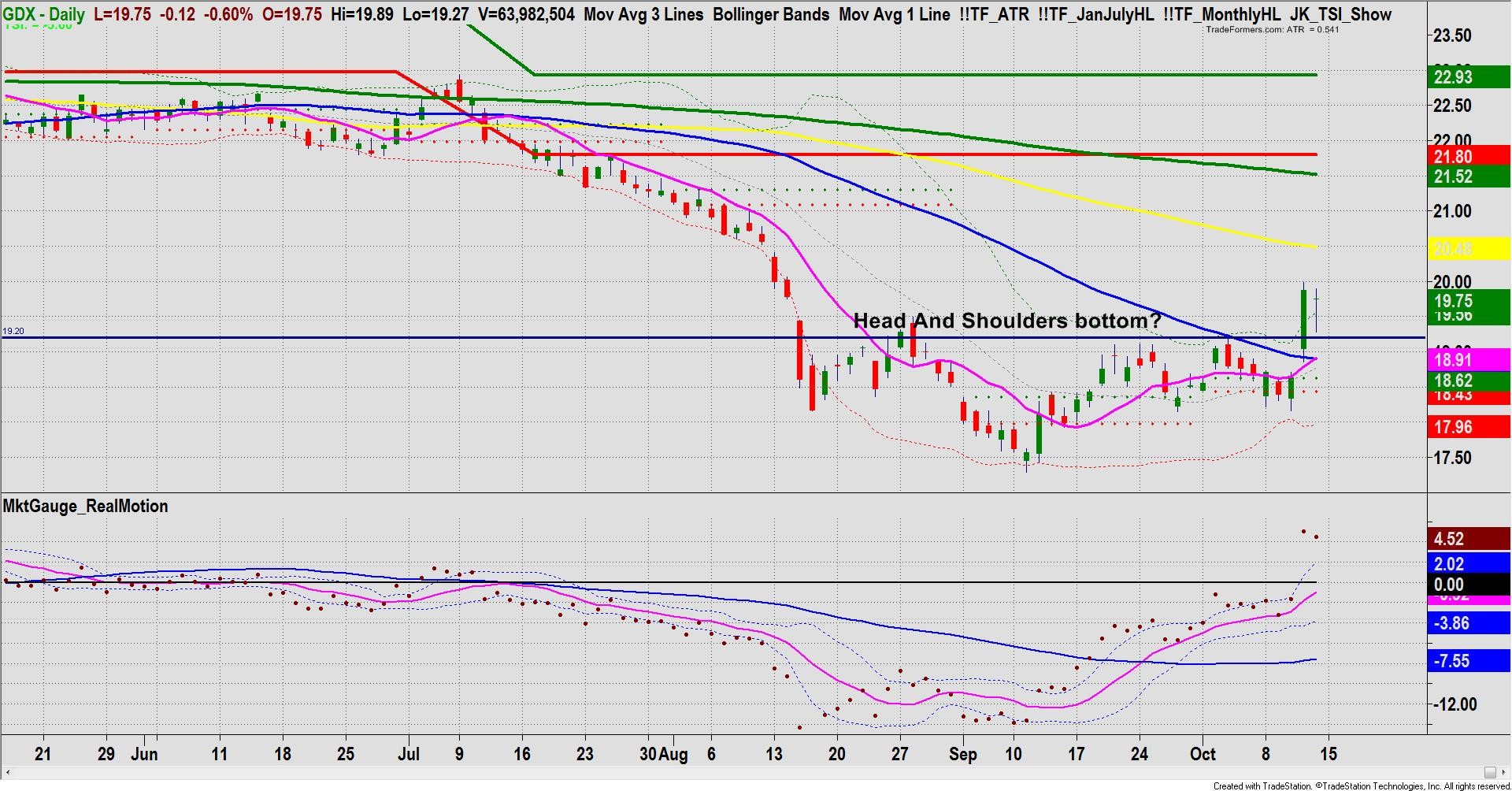Click the blue 2.02 RealMotion value tag
The height and width of the screenshot is (791, 1512).
click(x=1468, y=564)
